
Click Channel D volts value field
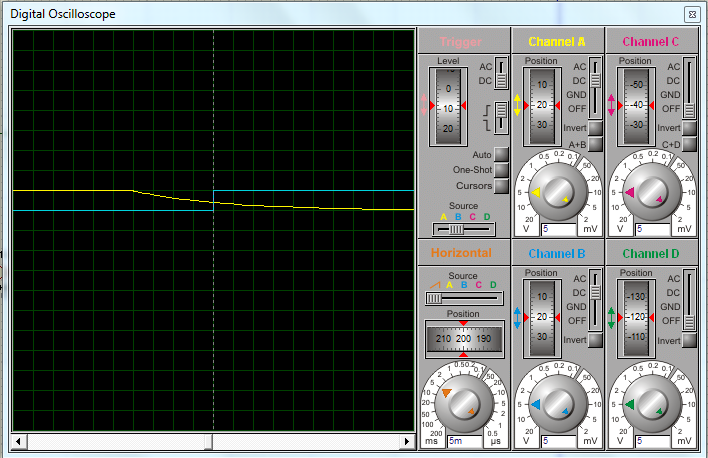(x=653, y=441)
